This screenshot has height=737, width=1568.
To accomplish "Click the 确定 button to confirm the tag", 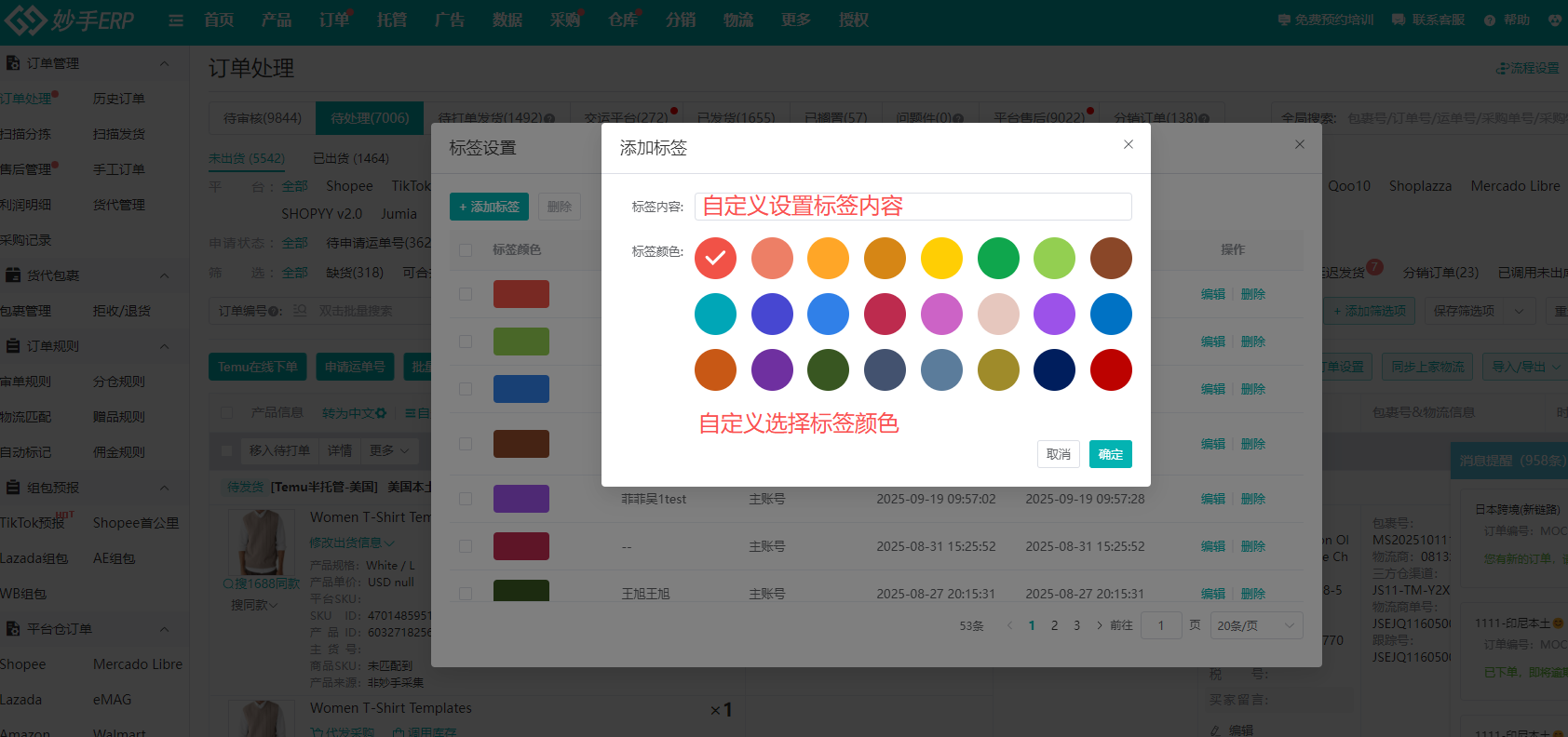I will tap(1110, 454).
